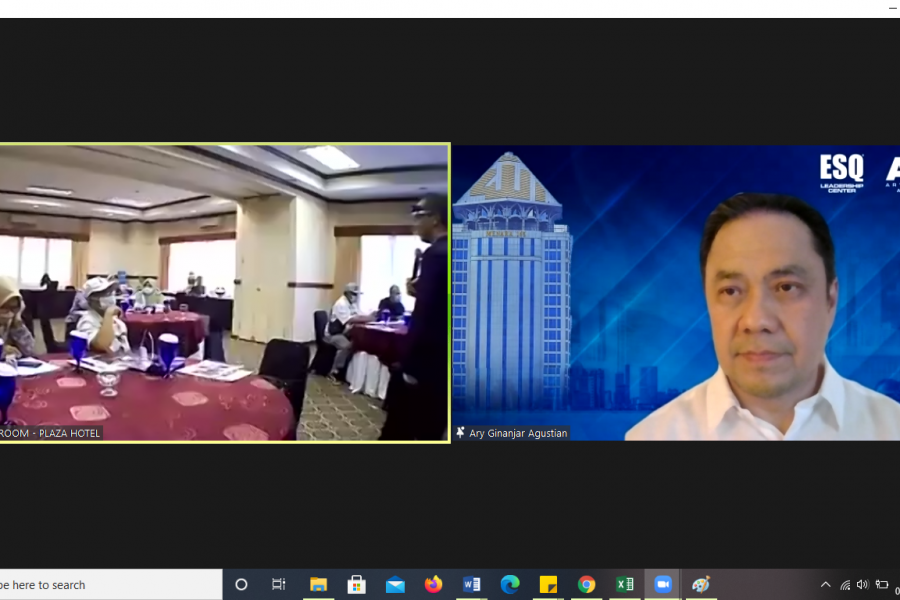Click the speaker volume icon
Image resolution: width=900 pixels, height=600 pixels.
tap(863, 585)
